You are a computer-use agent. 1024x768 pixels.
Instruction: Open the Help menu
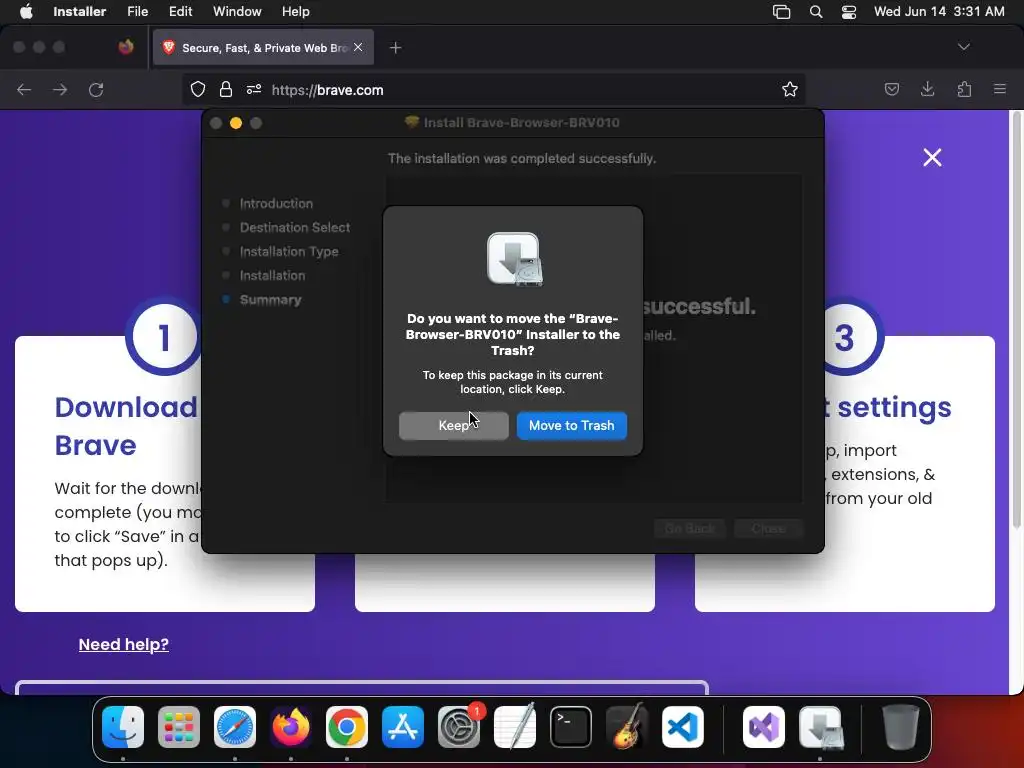pyautogui.click(x=295, y=12)
